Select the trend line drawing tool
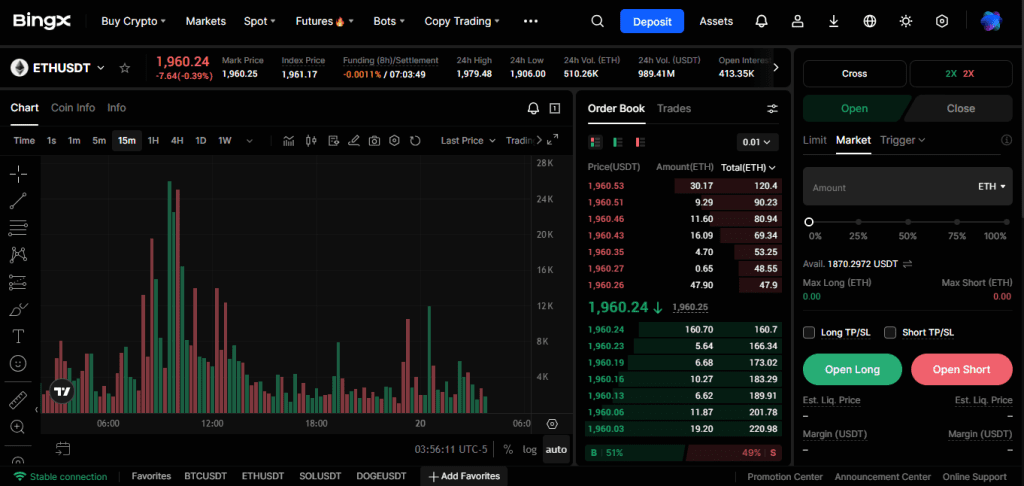1024x486 pixels. tap(18, 201)
